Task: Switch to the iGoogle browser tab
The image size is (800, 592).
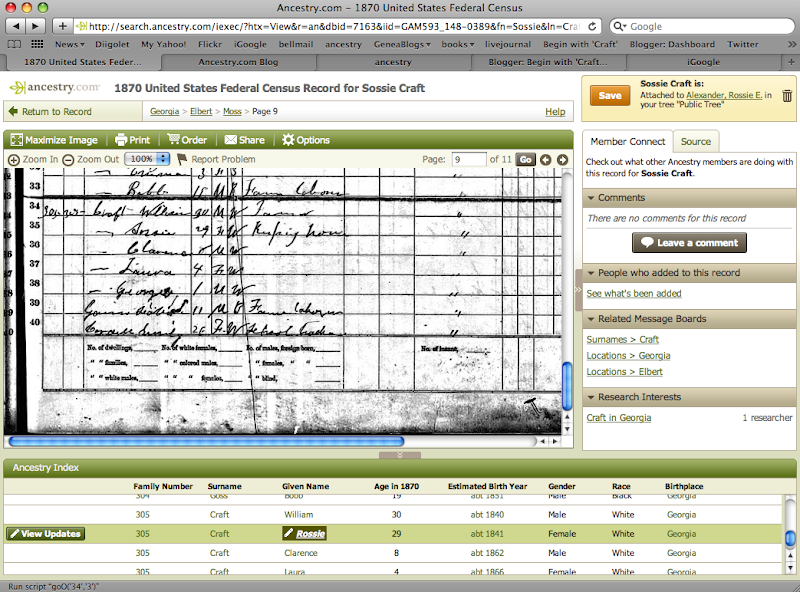Action: (703, 62)
